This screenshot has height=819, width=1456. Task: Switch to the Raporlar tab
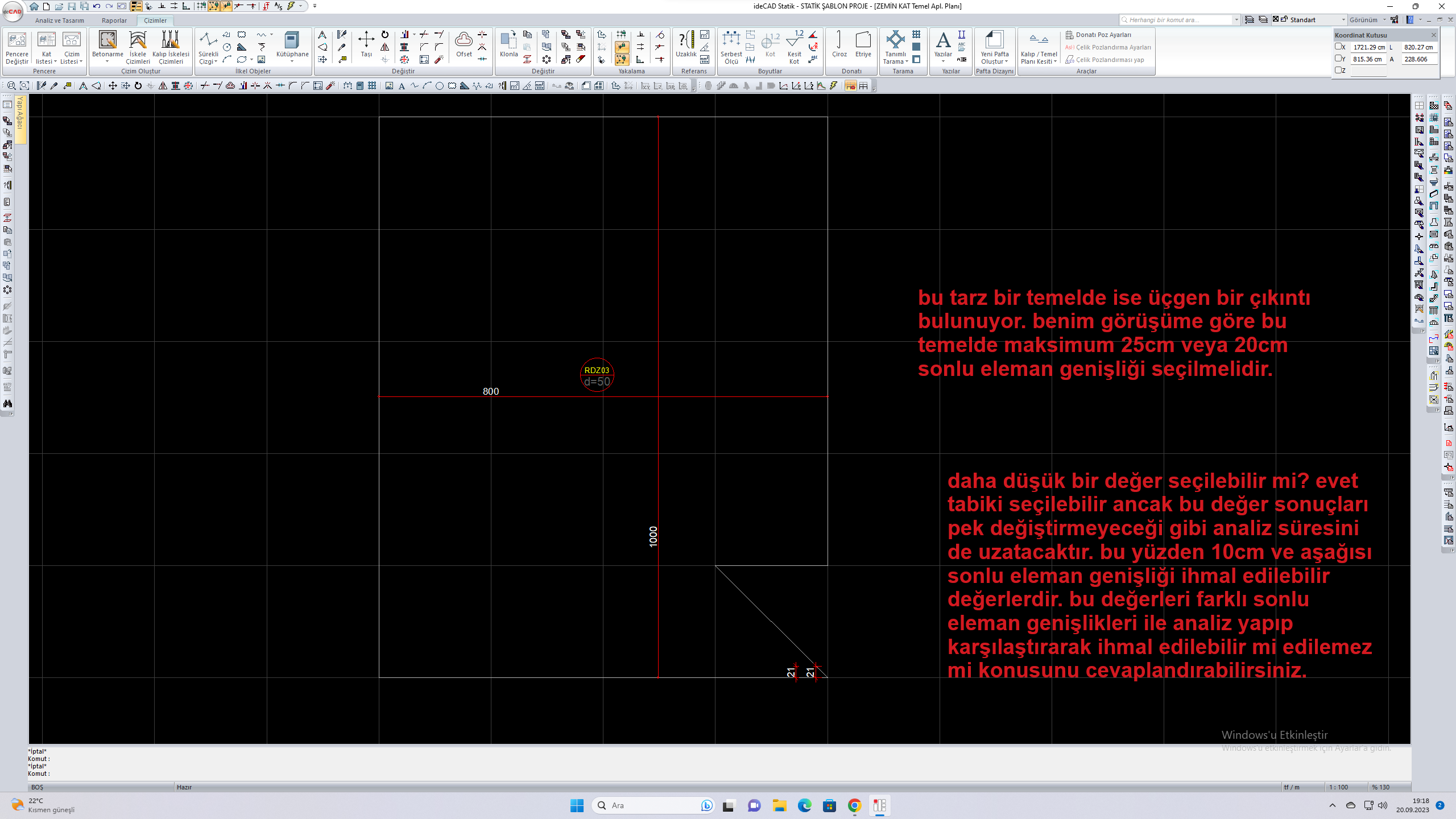click(x=114, y=20)
